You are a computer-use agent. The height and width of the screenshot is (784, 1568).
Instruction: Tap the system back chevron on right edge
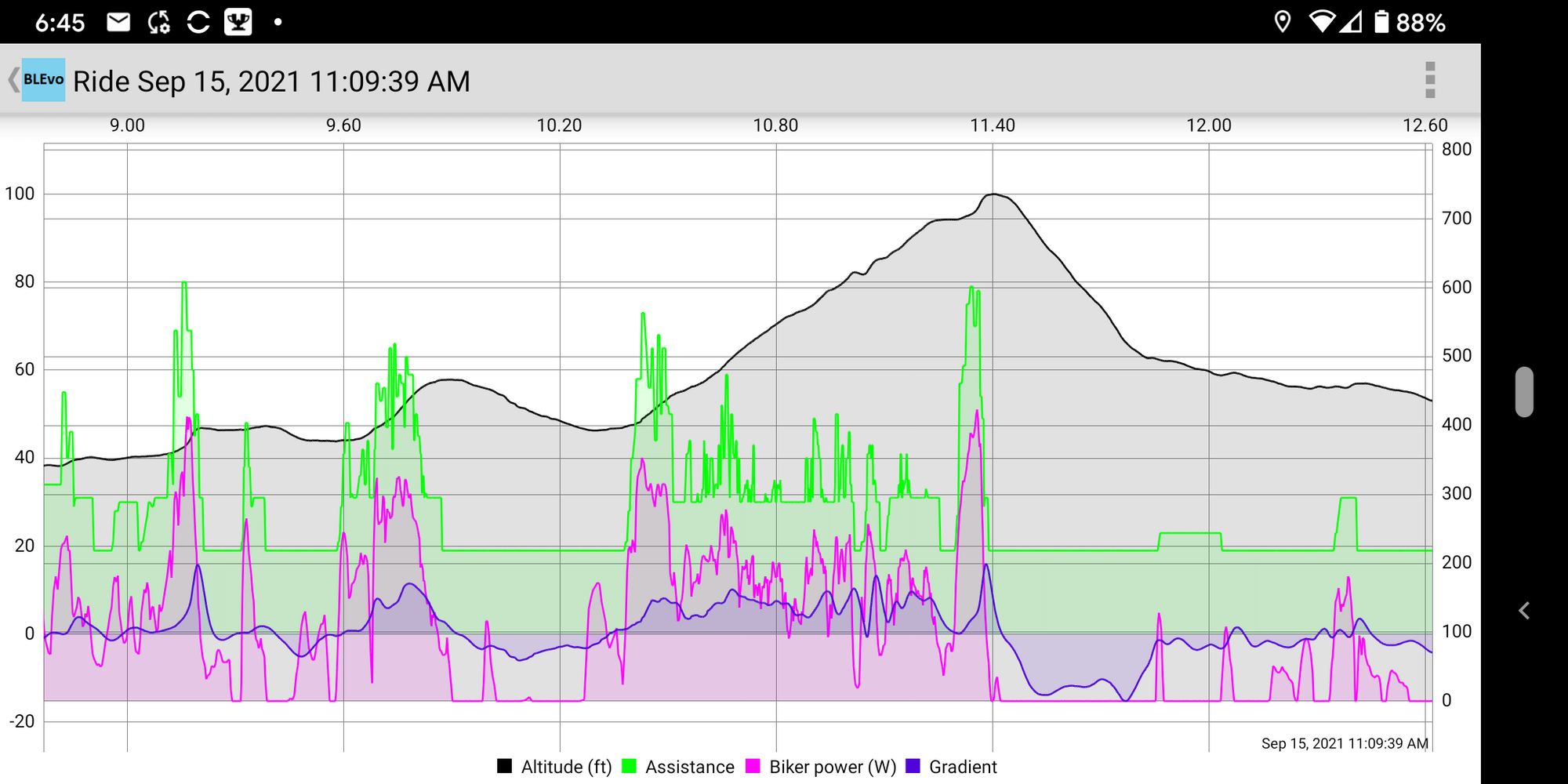(1524, 611)
